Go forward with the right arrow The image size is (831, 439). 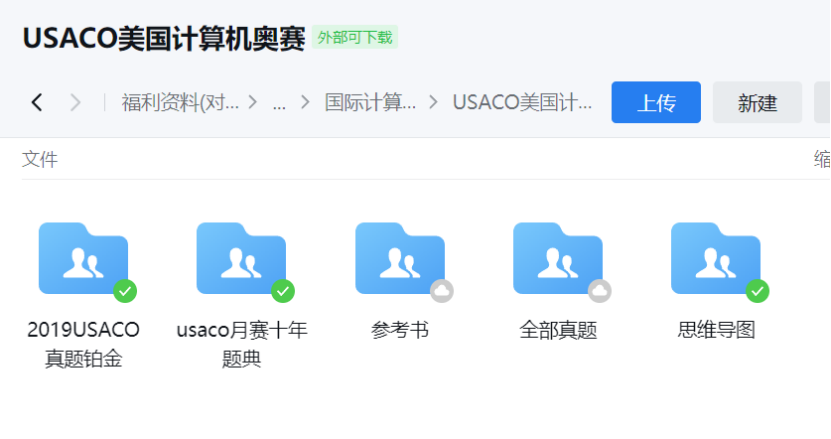click(75, 102)
